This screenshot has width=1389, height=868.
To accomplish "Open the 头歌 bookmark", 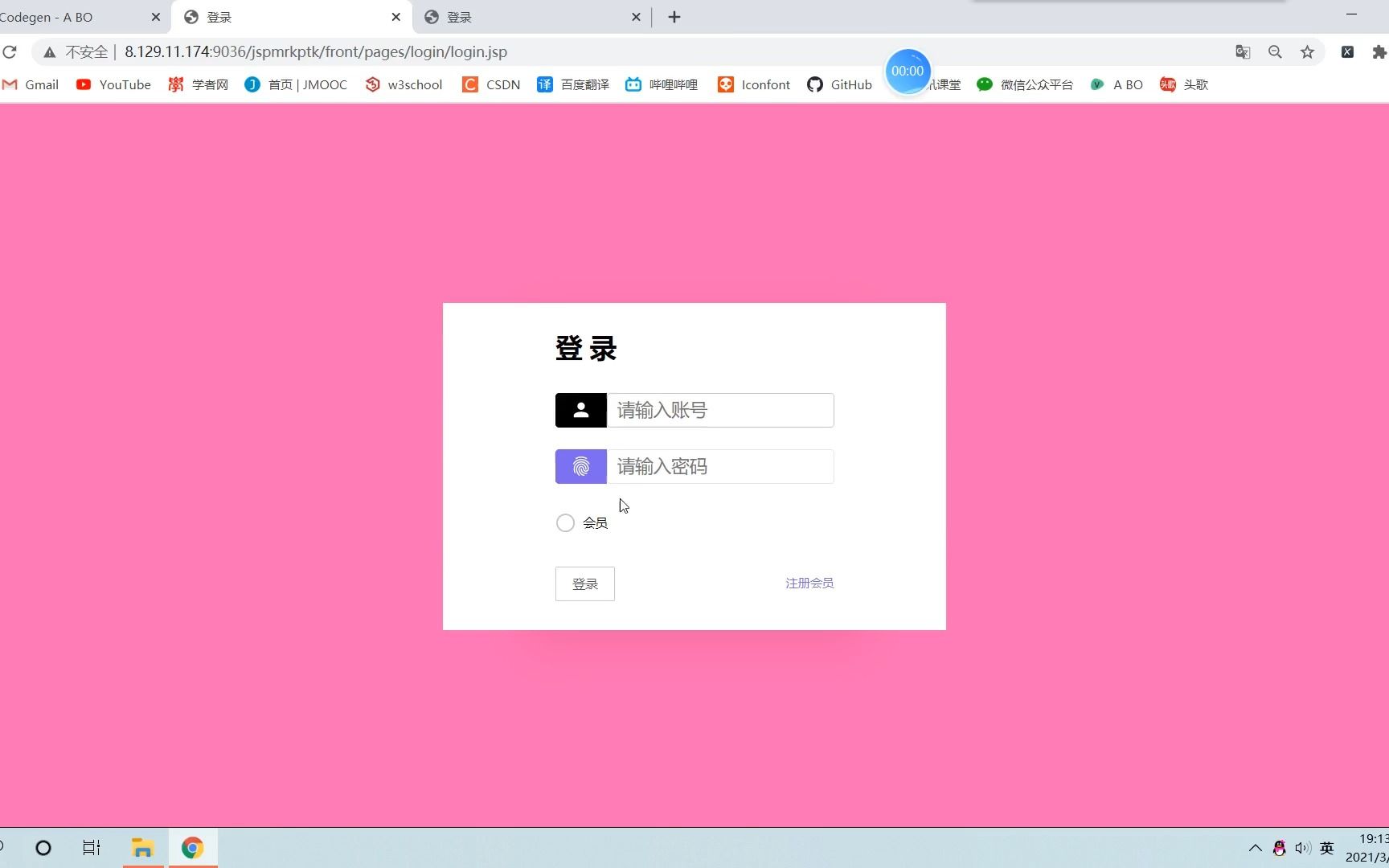I will point(1184,85).
